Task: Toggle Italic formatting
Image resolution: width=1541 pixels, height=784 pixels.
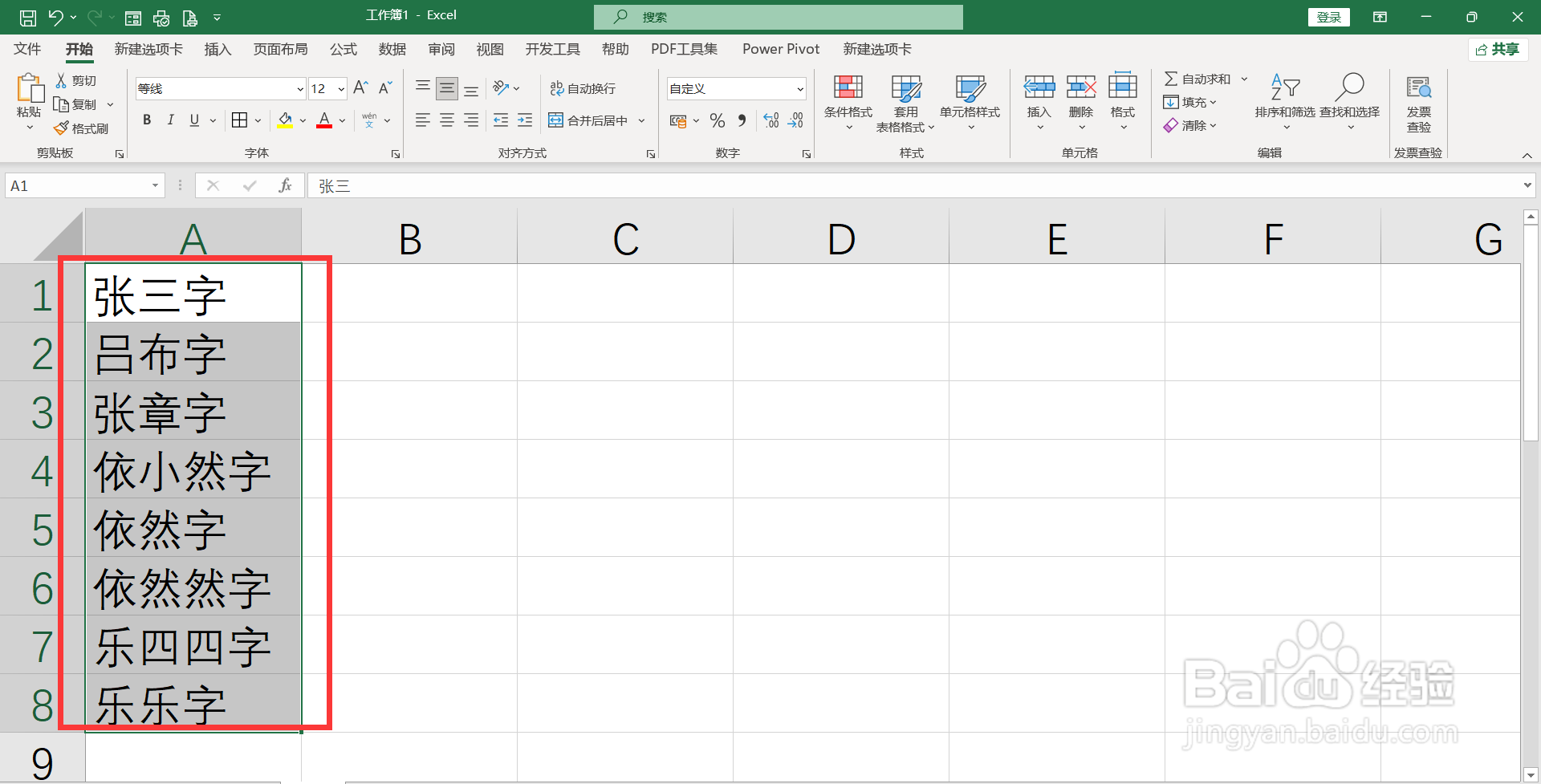Action: (170, 120)
